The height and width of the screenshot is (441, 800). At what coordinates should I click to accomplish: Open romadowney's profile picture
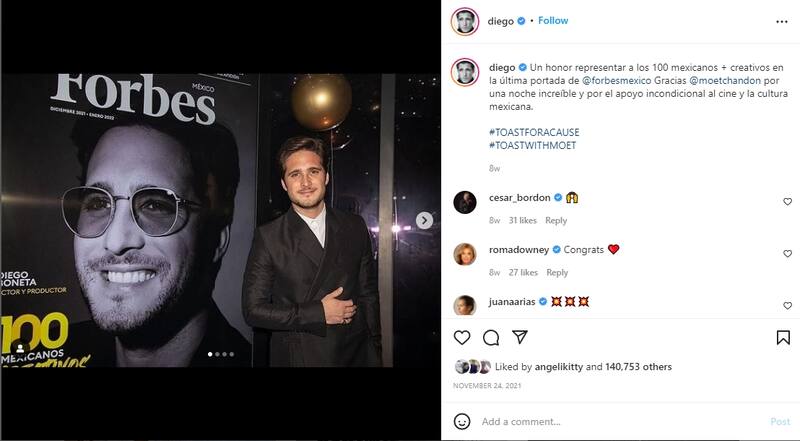[x=464, y=253]
